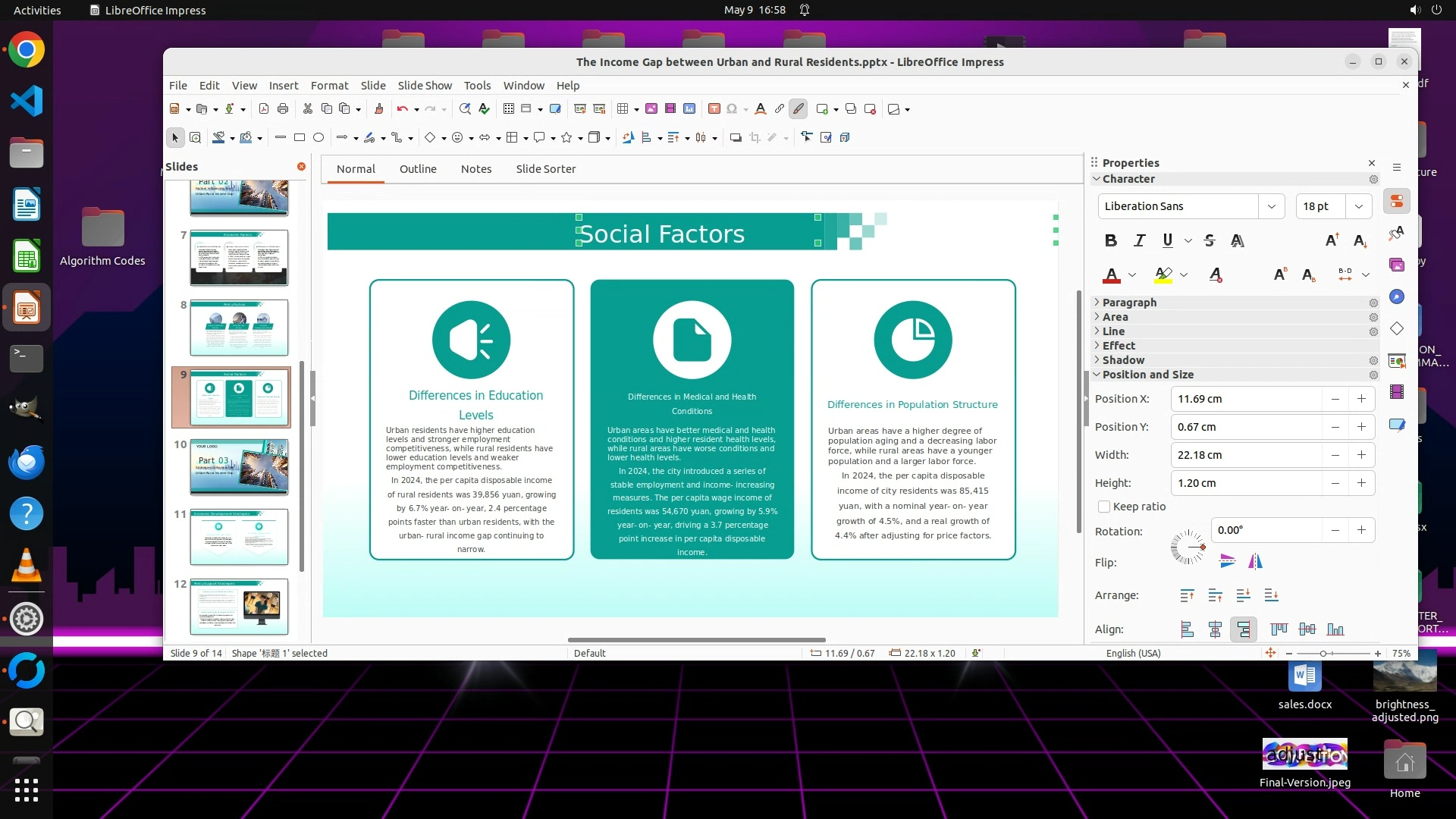Open the font name dropdown list
The image size is (1456, 819).
click(x=1271, y=206)
